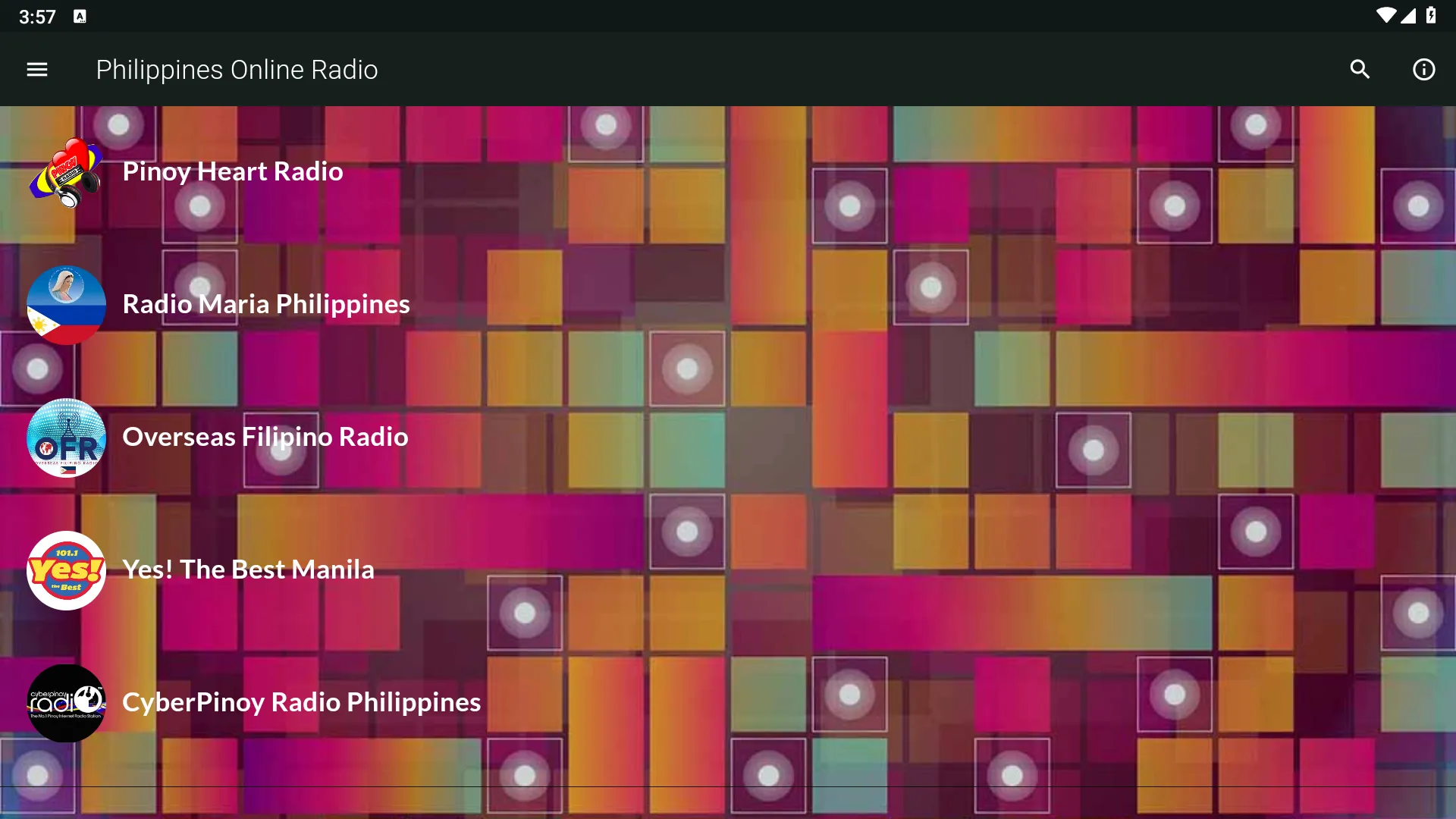
Task: Tap the search magnifier icon
Action: click(1360, 70)
